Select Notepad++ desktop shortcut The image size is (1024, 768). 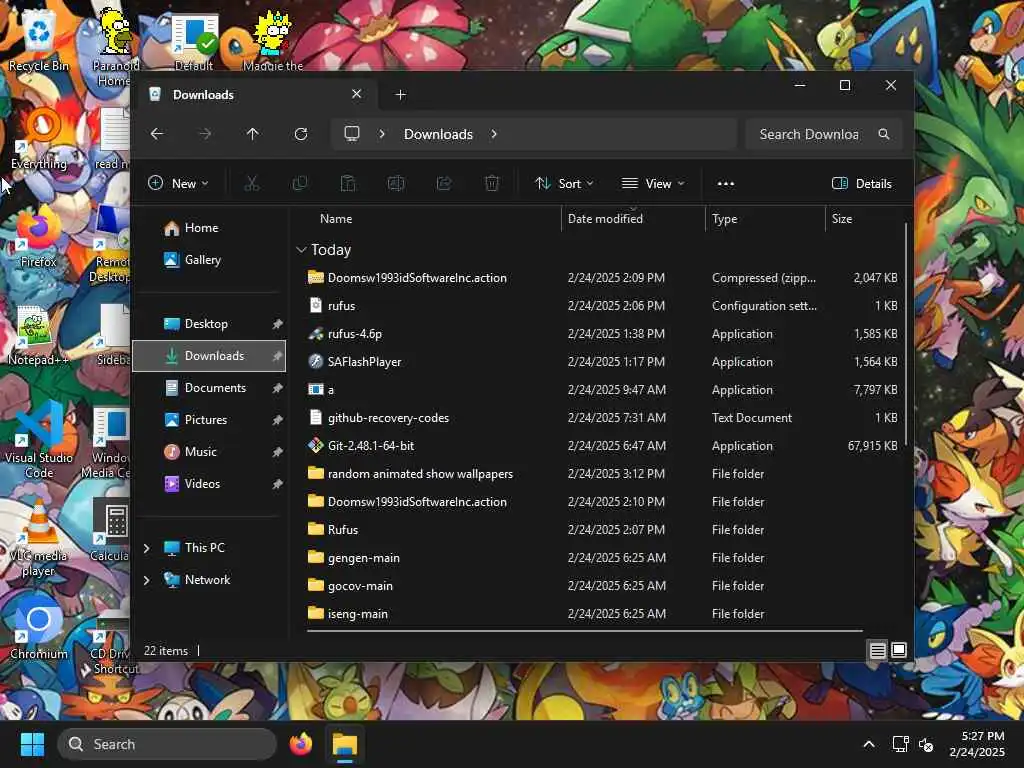(x=38, y=337)
